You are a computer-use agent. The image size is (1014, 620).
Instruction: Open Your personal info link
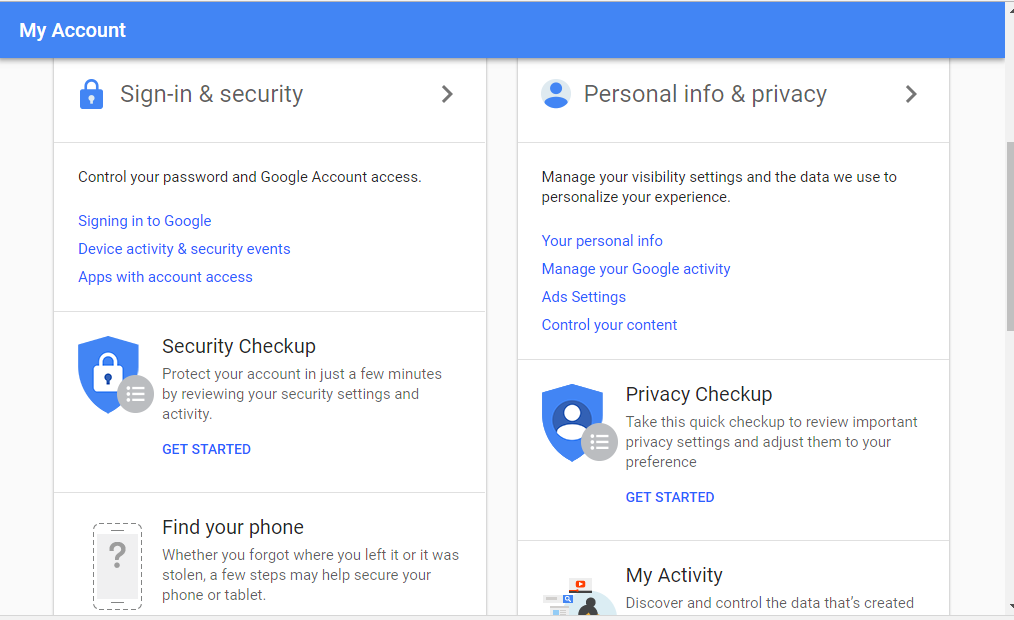point(602,241)
